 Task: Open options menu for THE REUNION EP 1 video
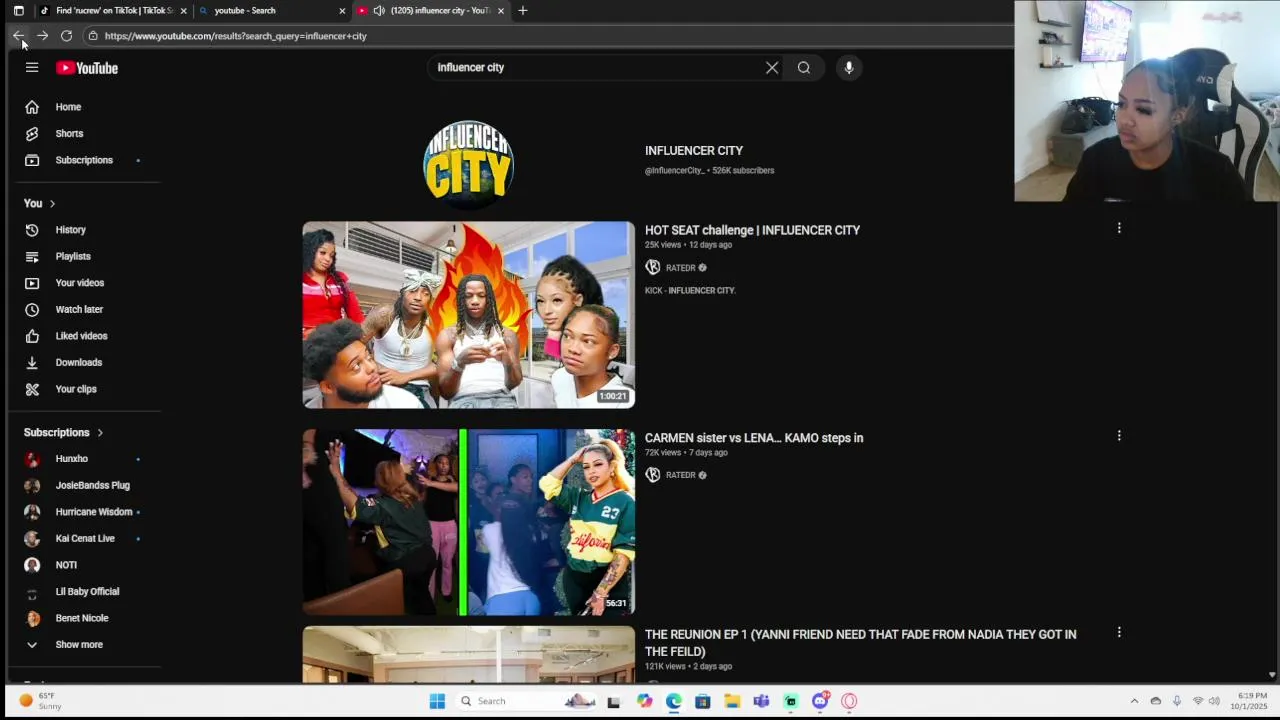tap(1119, 632)
